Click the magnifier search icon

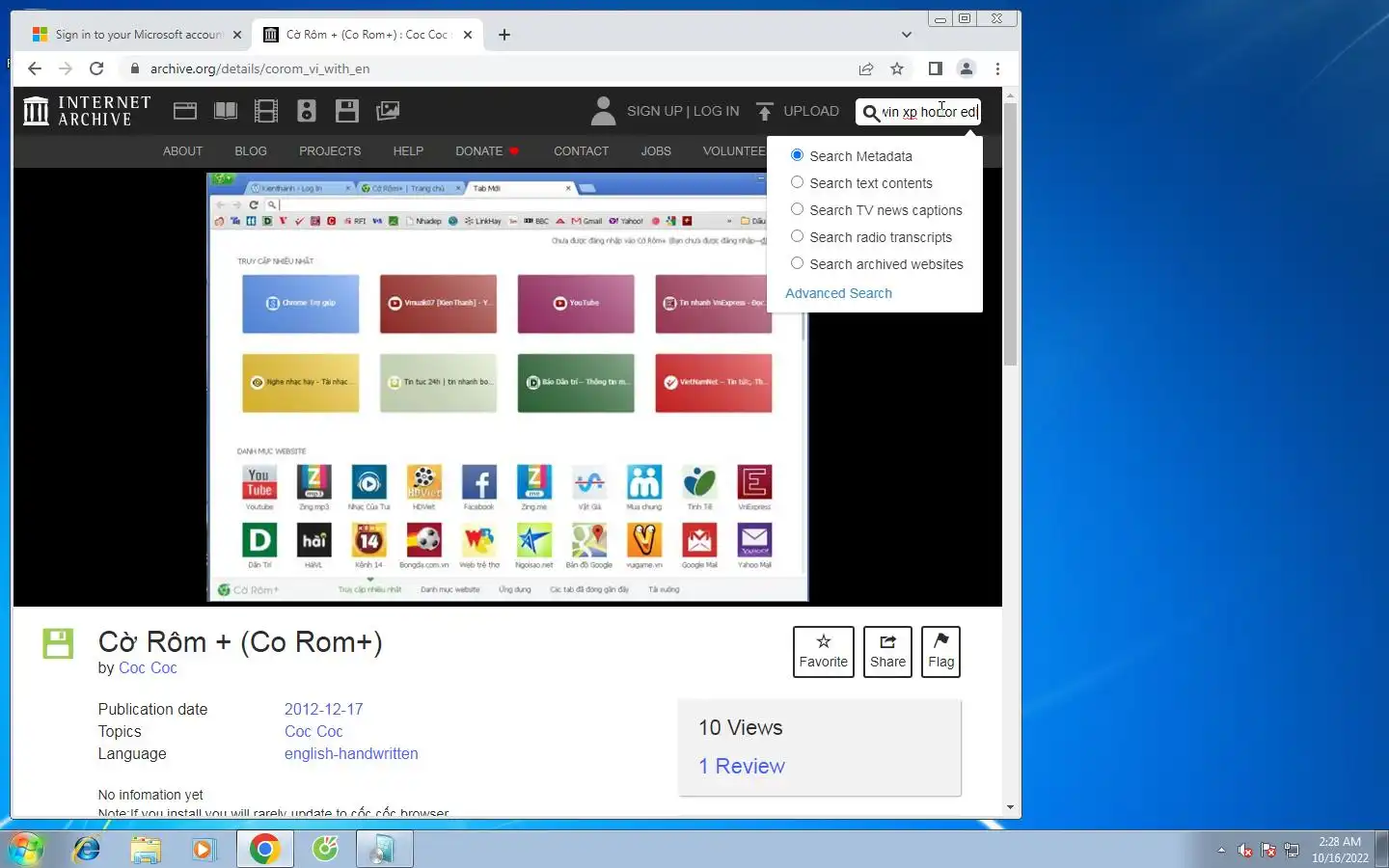coord(871,113)
